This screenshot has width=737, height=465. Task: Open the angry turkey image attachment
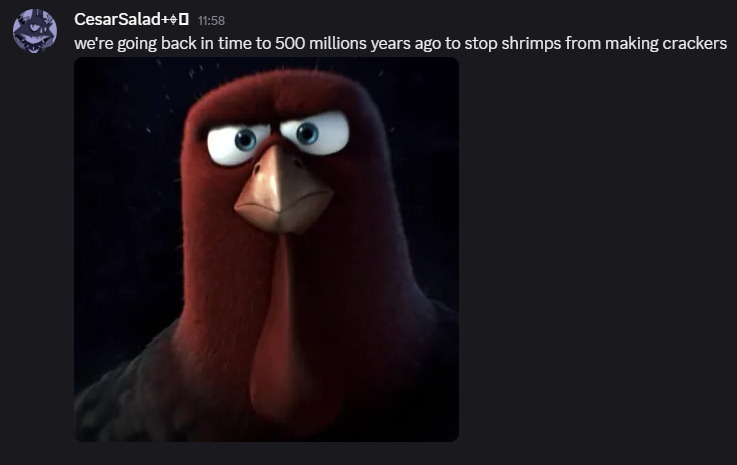click(x=267, y=249)
